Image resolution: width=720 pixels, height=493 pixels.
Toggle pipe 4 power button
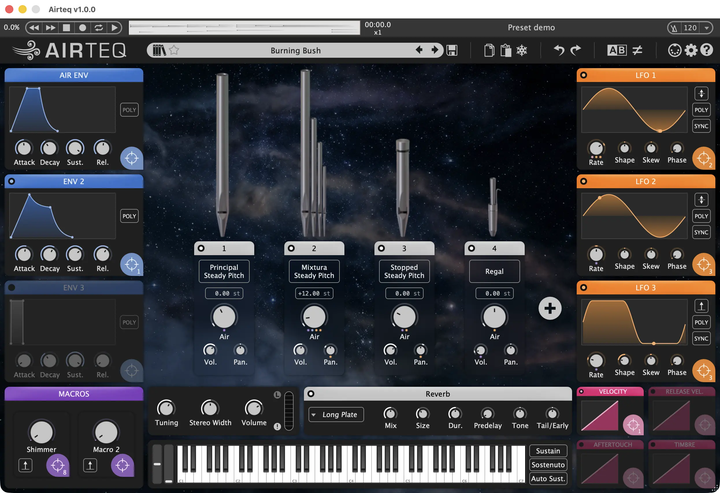click(472, 248)
